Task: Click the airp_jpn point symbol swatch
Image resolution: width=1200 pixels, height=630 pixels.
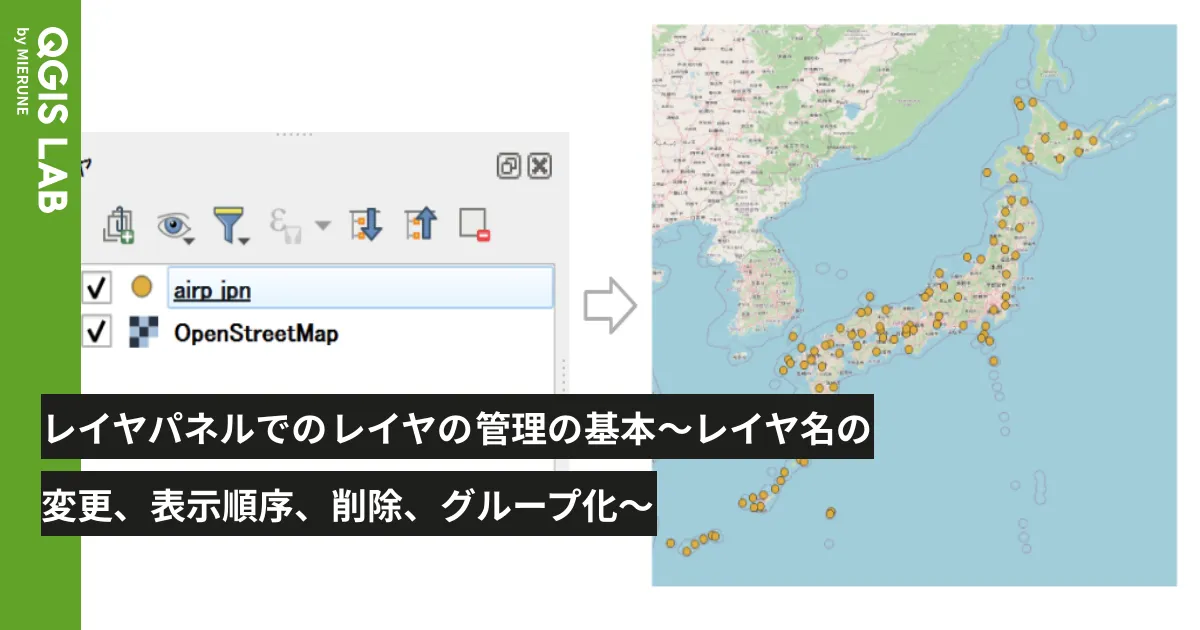Action: pos(142,289)
